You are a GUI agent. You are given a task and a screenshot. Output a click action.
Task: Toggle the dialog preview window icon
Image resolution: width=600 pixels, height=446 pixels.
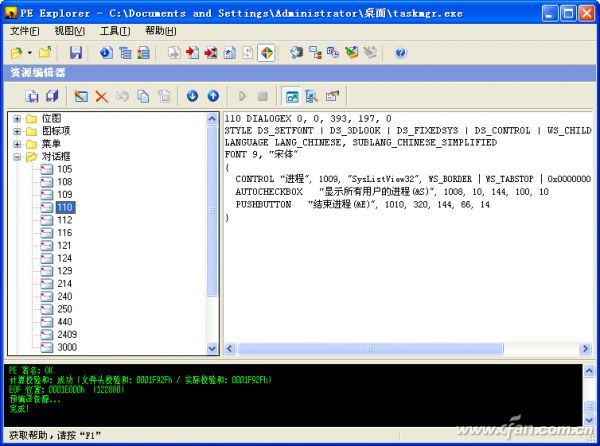tap(292, 96)
